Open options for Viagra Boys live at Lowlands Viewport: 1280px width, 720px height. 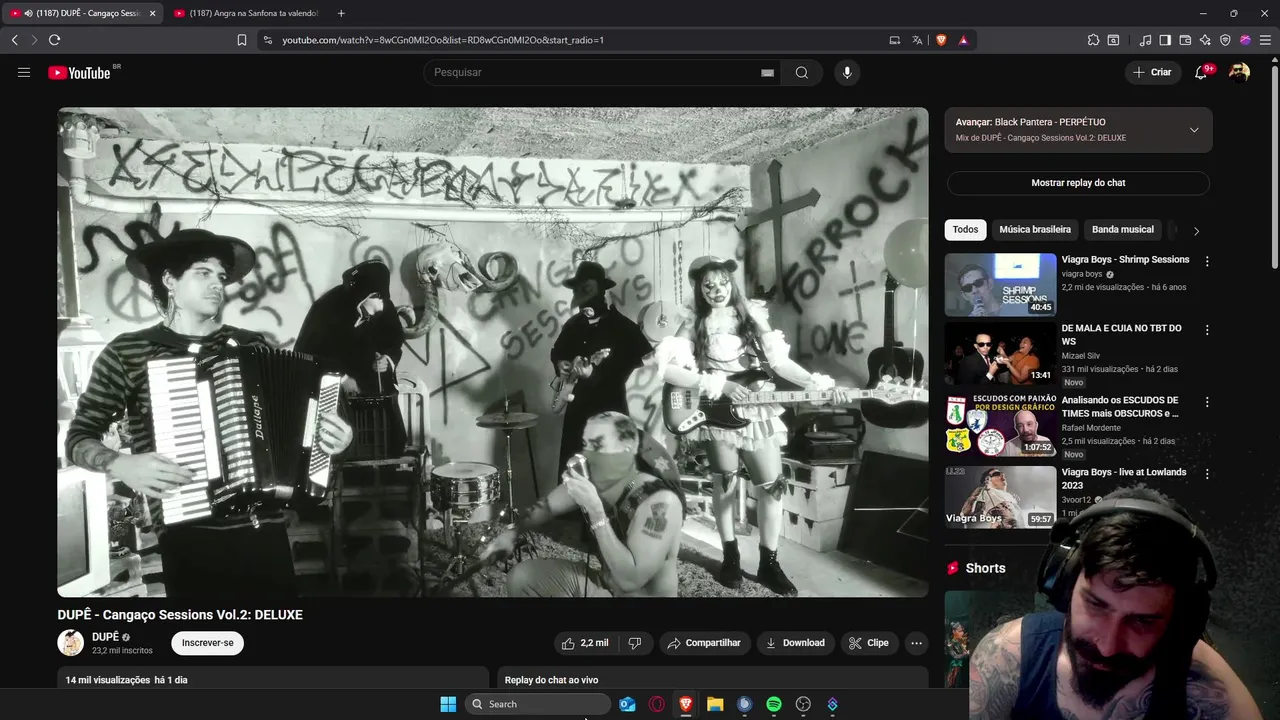click(x=1207, y=474)
